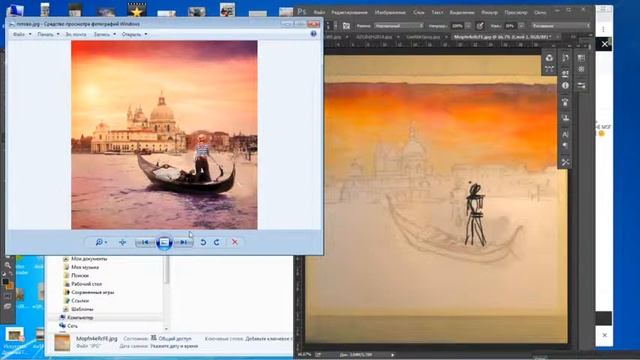Viewport: 640px width, 360px height.
Task: Open adjustments panel icon in right dock
Action: click(x=581, y=69)
